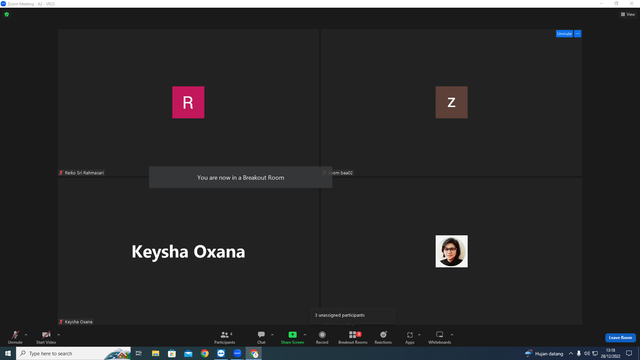Image resolution: width=640 pixels, height=360 pixels.
Task: Expand the arrow beside Whiteboards
Action: click(x=452, y=335)
